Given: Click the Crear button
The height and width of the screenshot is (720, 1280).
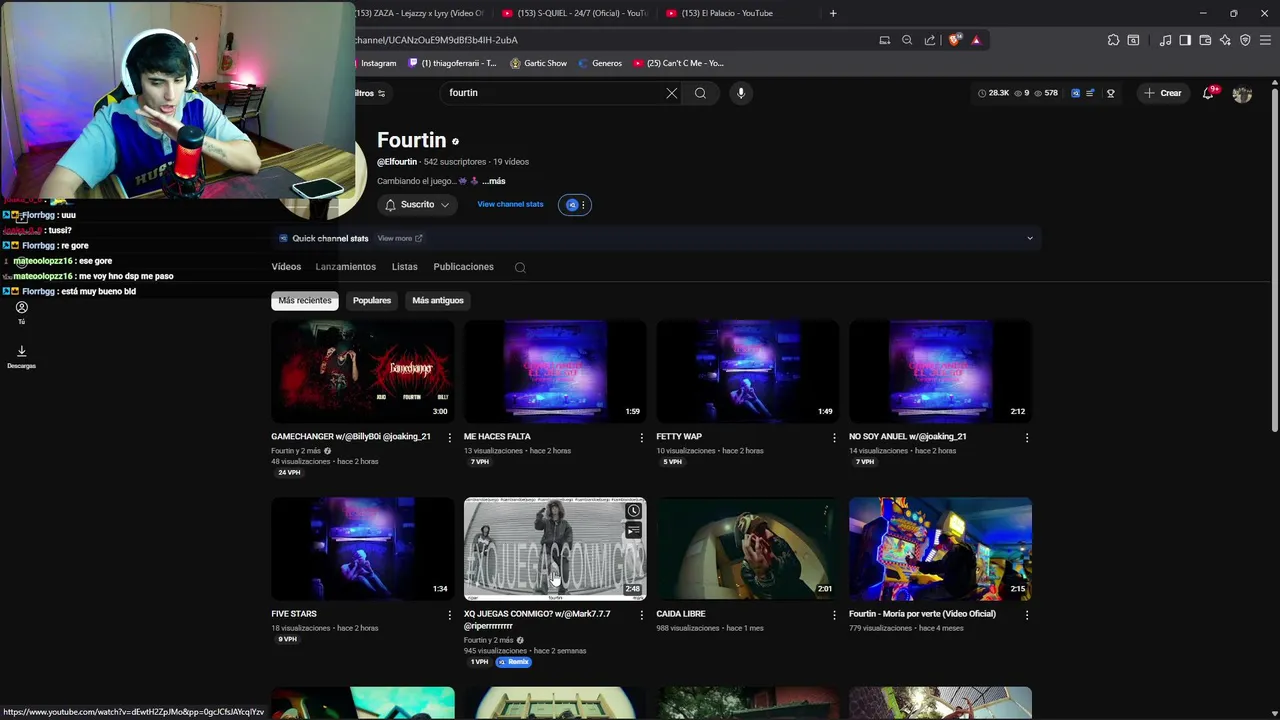Looking at the screenshot, I should tap(1163, 93).
